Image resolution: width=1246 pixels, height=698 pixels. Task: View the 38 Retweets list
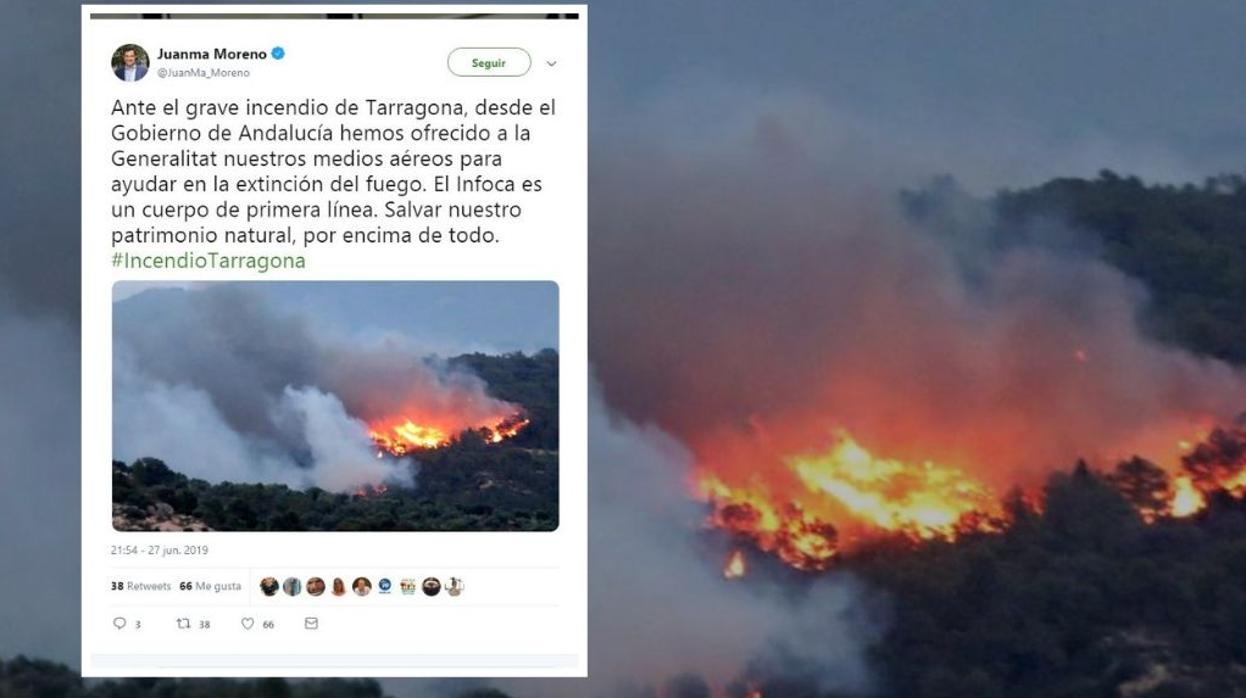pyautogui.click(x=141, y=586)
